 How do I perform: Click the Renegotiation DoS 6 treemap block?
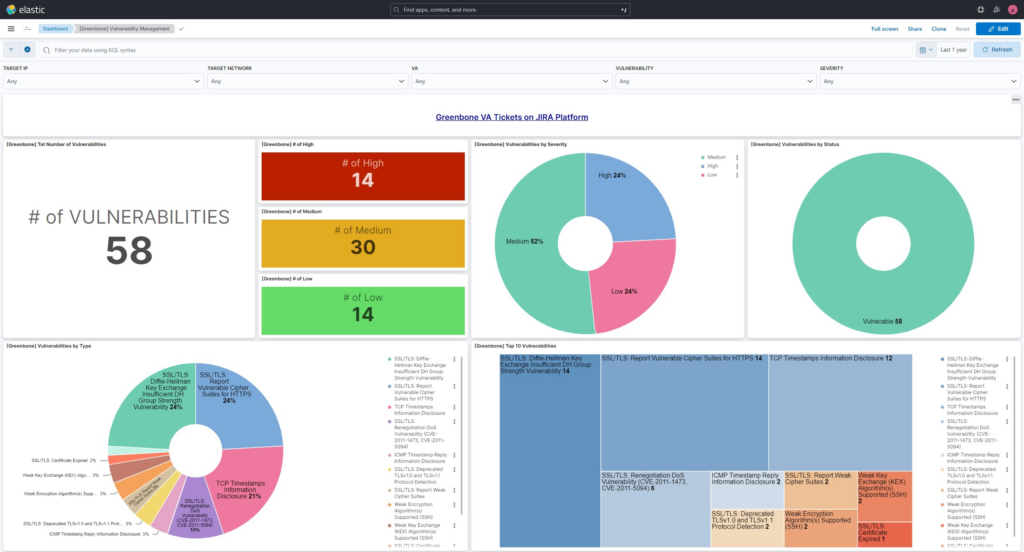coord(655,510)
